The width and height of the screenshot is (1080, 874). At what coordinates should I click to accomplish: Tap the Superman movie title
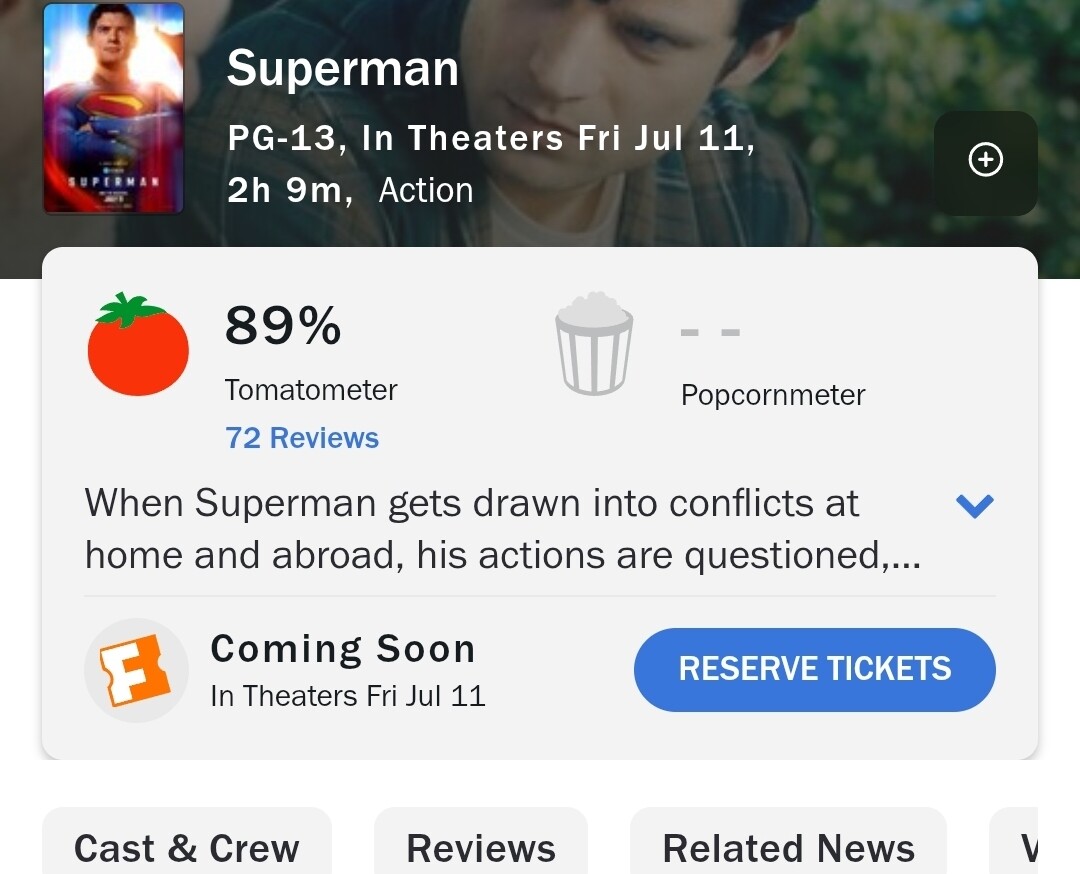[x=342, y=69]
